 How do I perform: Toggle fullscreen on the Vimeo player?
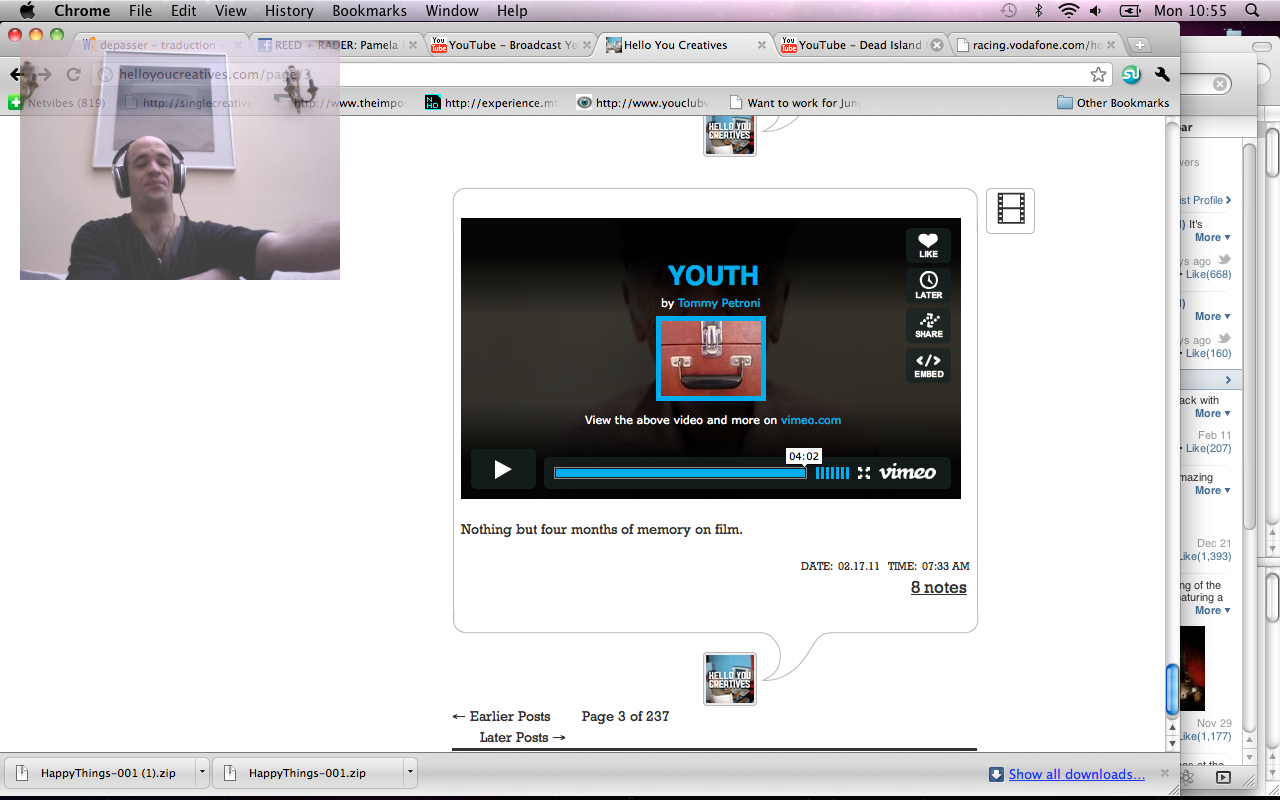click(x=864, y=473)
